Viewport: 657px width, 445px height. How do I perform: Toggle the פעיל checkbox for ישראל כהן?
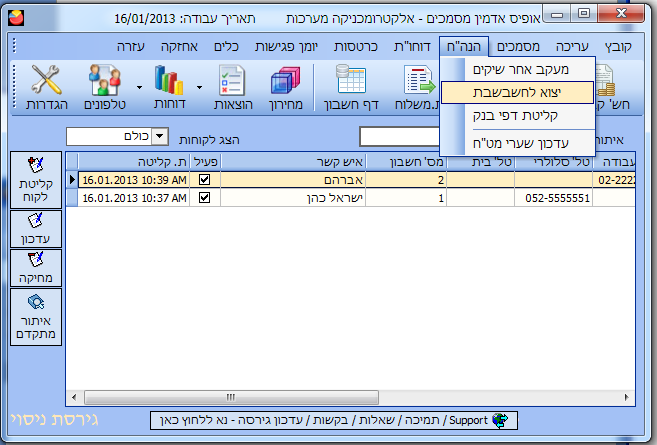pos(205,198)
